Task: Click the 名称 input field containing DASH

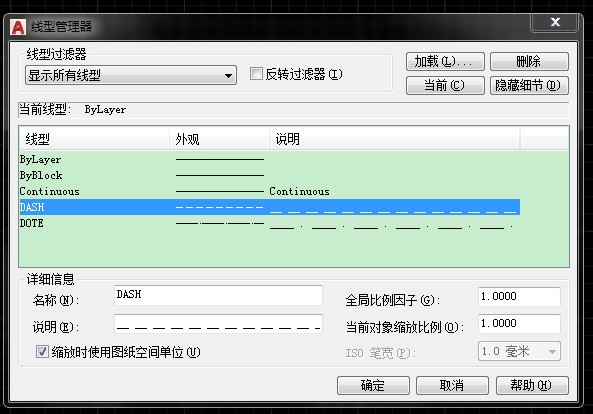Action: 218,295
